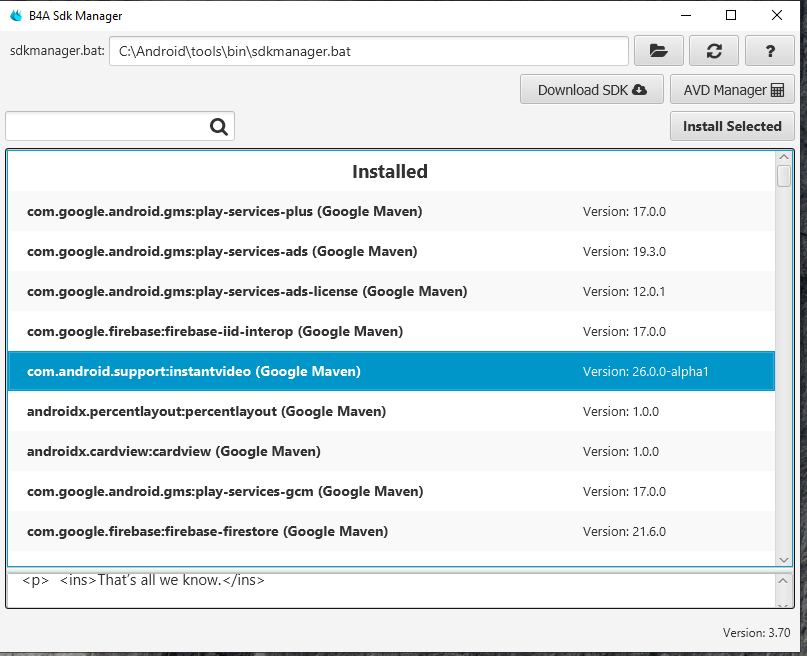The image size is (807, 656).
Task: Click the sdkmanager.bat path field
Action: (368, 51)
